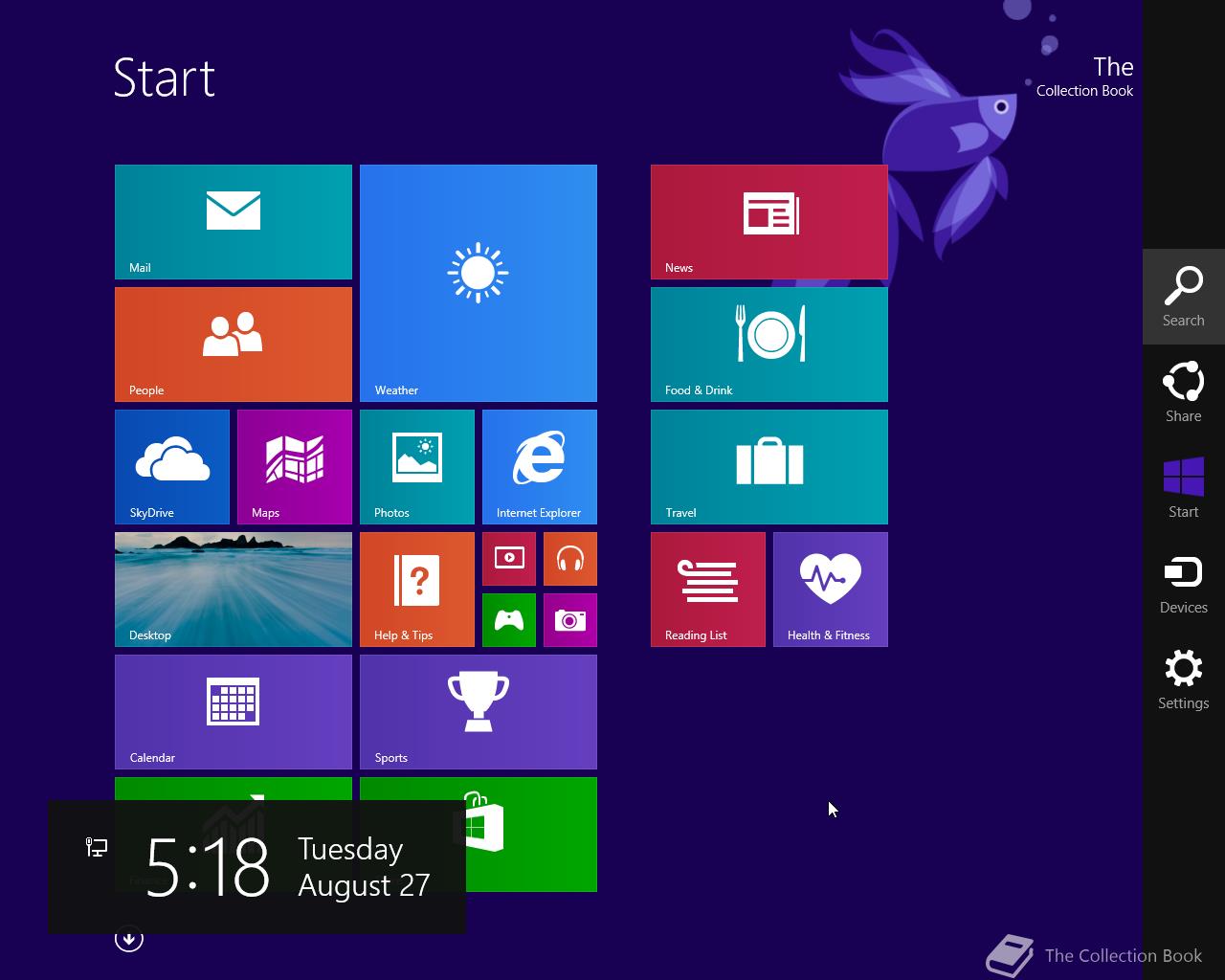Open the Health & Fitness tile

tap(831, 590)
